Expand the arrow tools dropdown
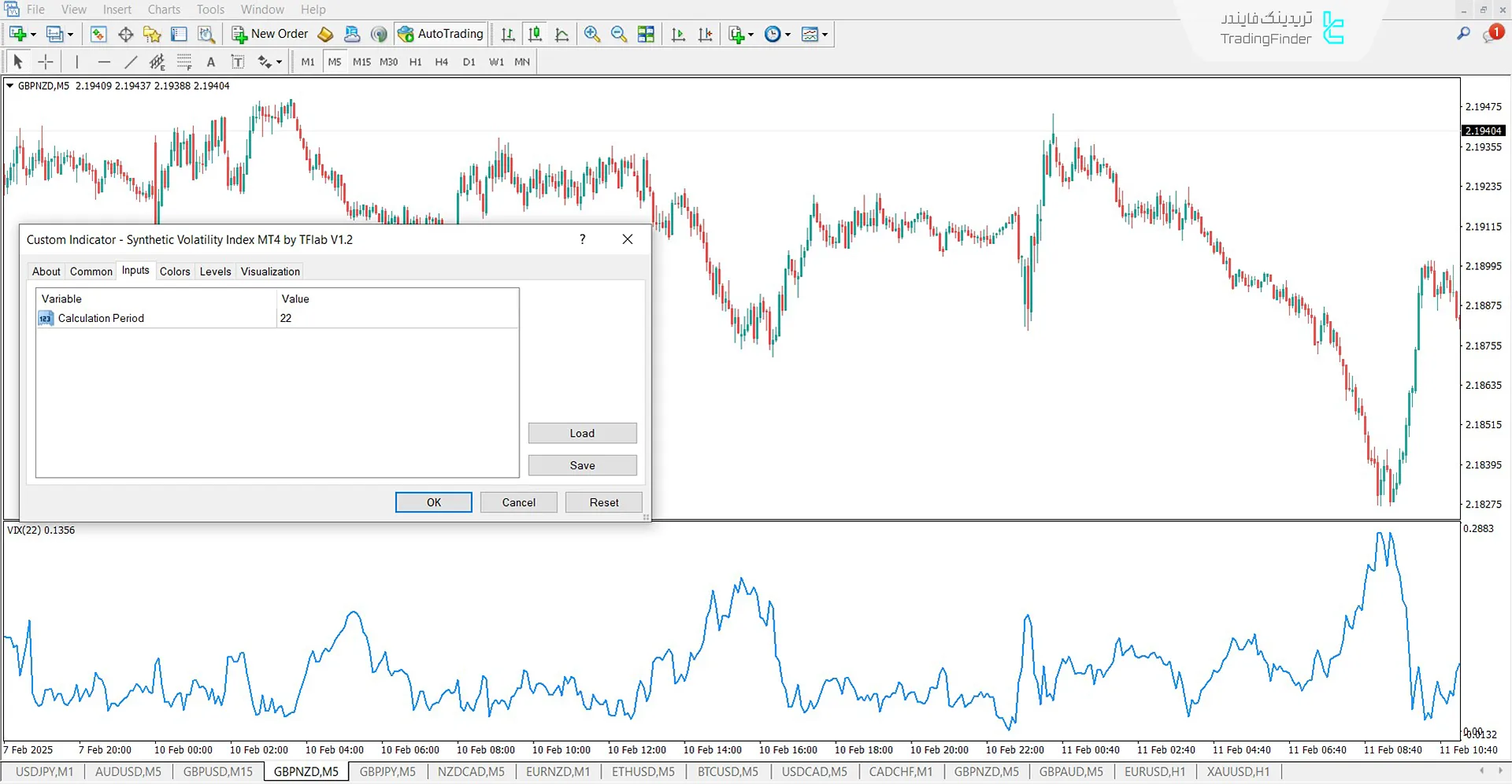 279,61
